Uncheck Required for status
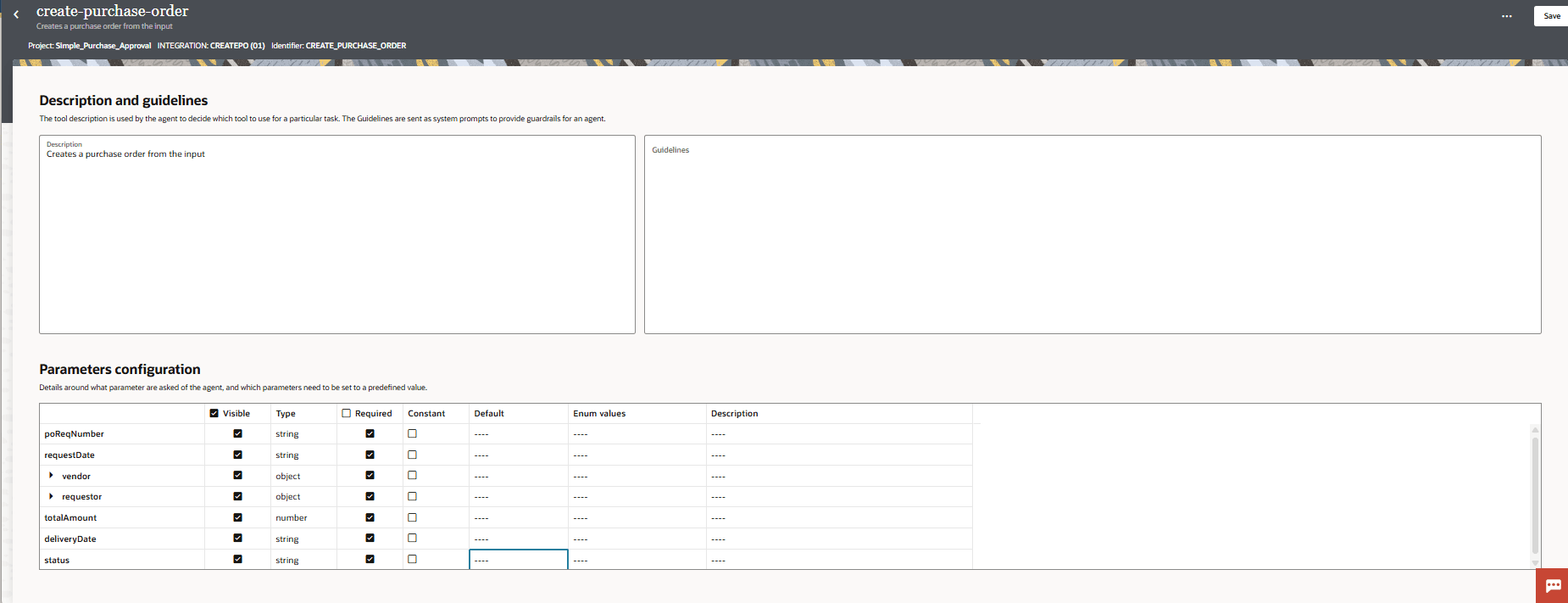The image size is (1568, 603). click(370, 560)
